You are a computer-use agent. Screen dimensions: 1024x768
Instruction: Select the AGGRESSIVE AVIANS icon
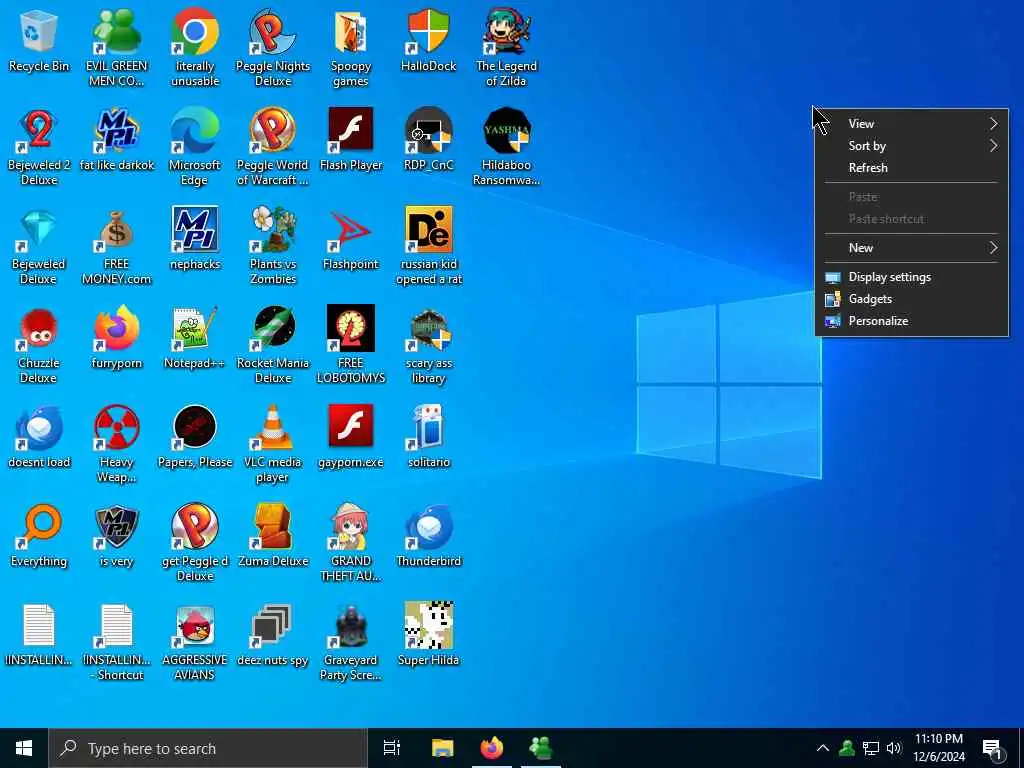[195, 626]
